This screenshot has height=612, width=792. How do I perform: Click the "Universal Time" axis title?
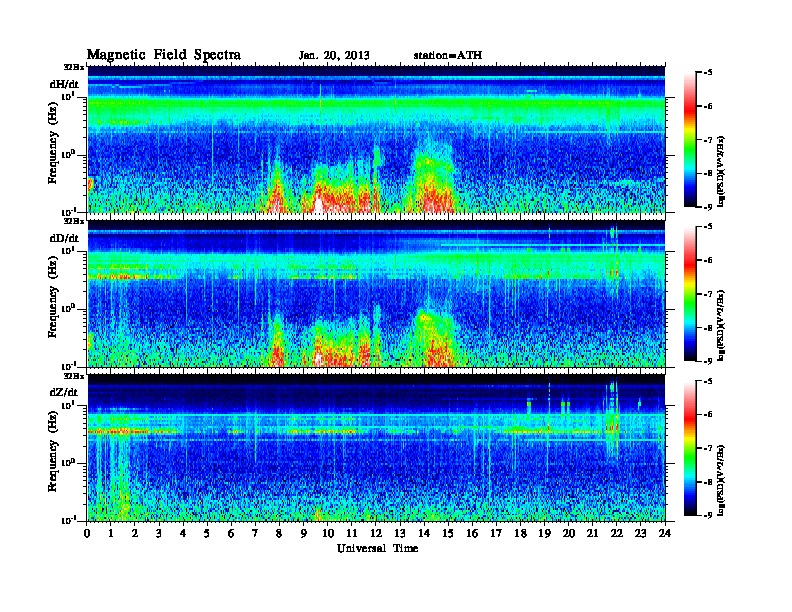coord(378,548)
